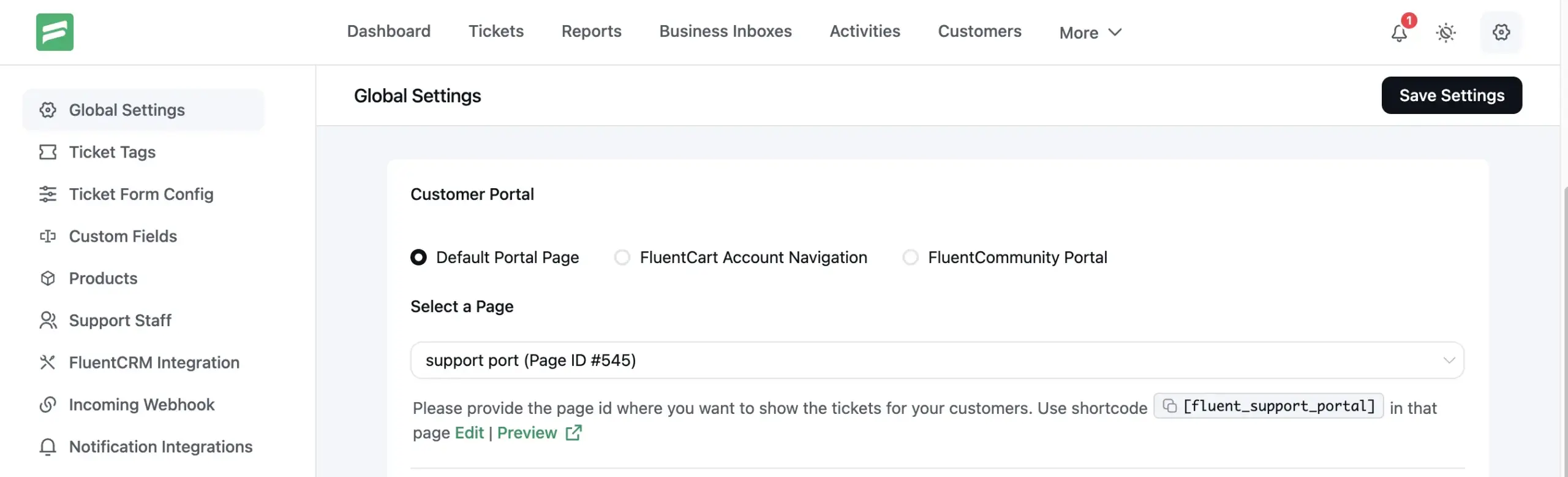Image resolution: width=1568 pixels, height=477 pixels.
Task: Copy the fluent_support_portal shortcode icon
Action: [1169, 406]
